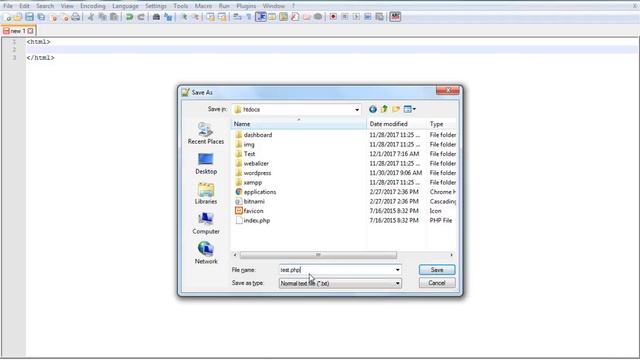Click the Stop Recording macro icon
Screen dimensions: 640x360
pyautogui.click(x=344, y=17)
